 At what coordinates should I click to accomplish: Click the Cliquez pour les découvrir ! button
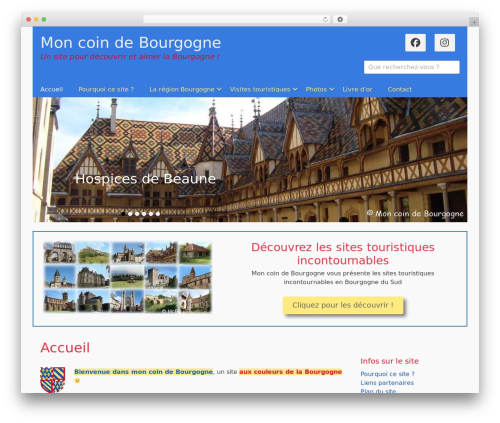[x=343, y=305]
